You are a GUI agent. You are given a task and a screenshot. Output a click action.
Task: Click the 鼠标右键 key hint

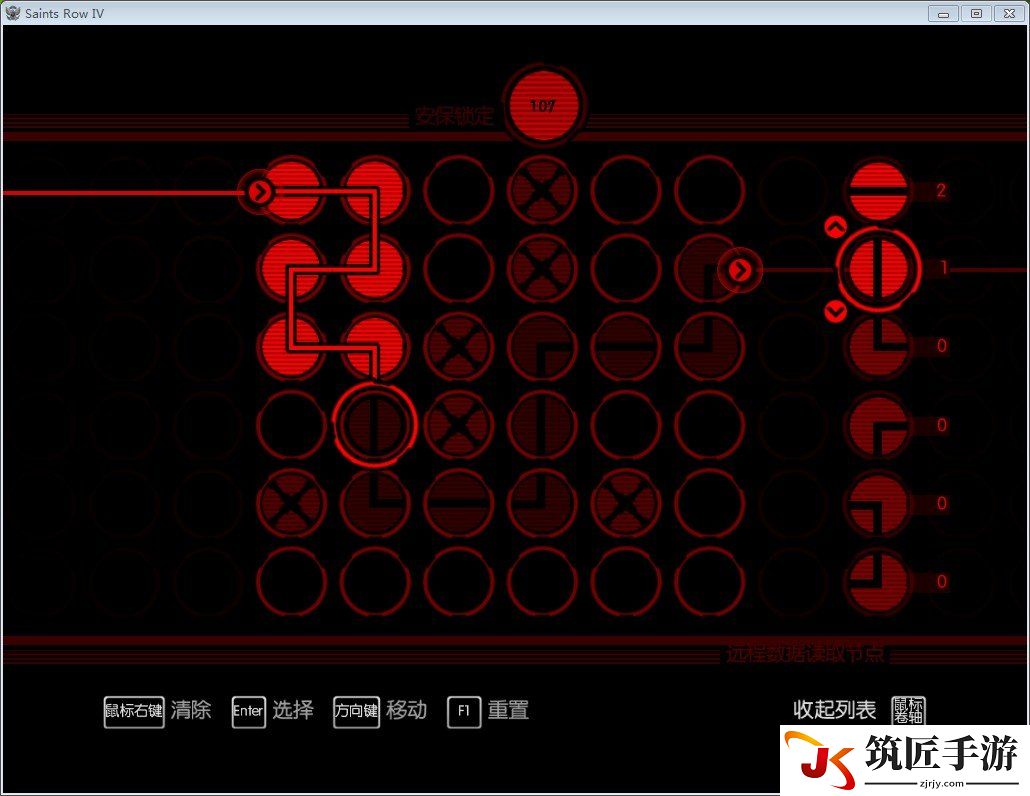click(134, 712)
